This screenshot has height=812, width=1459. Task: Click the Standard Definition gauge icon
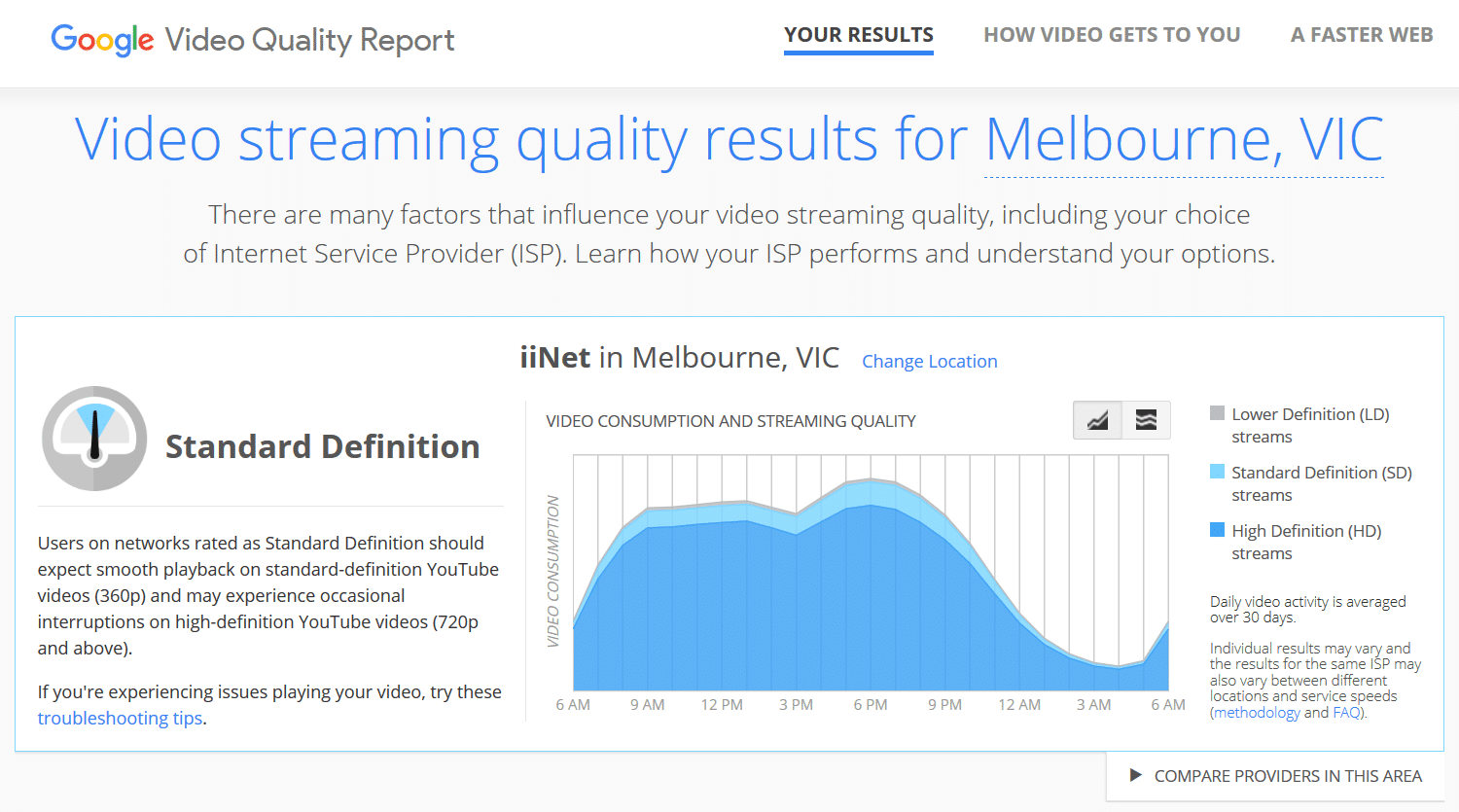click(x=94, y=439)
